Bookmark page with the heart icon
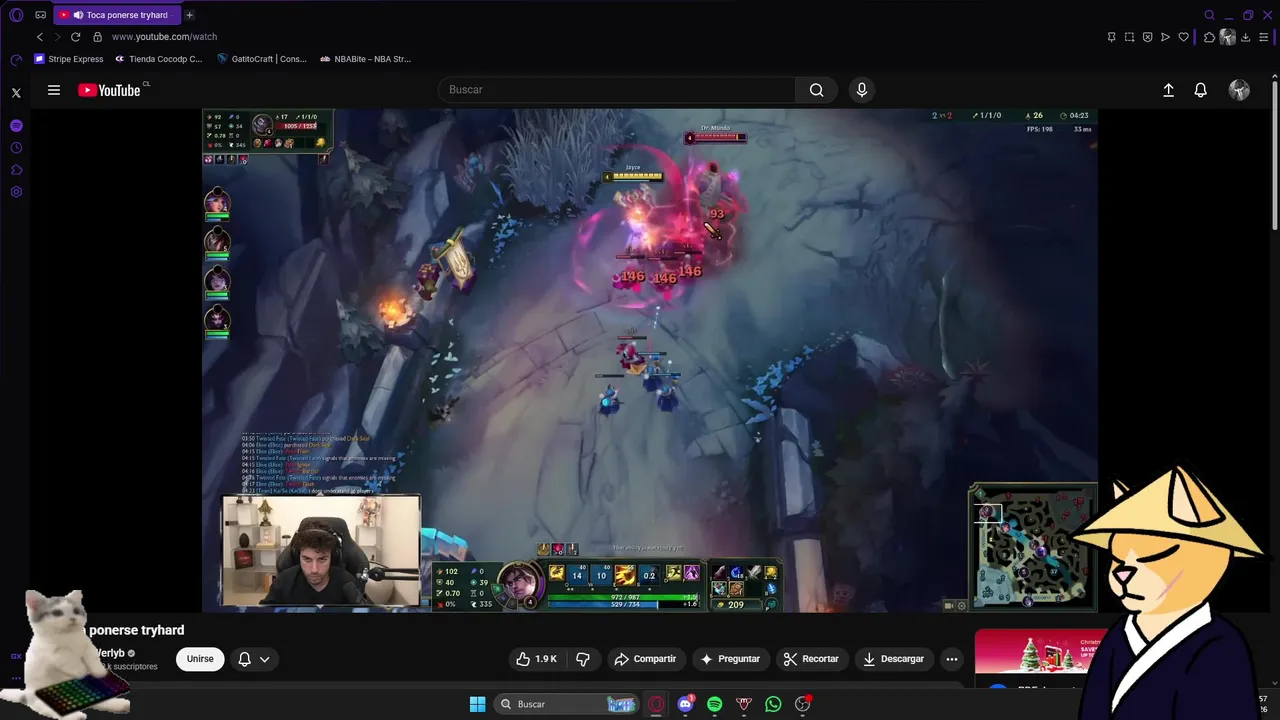Image resolution: width=1280 pixels, height=720 pixels. (1183, 37)
